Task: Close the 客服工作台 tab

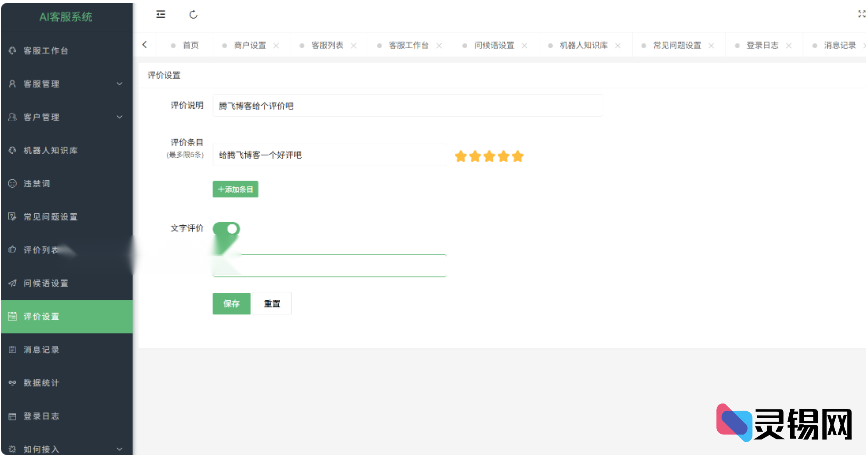Action: pyautogui.click(x=439, y=45)
